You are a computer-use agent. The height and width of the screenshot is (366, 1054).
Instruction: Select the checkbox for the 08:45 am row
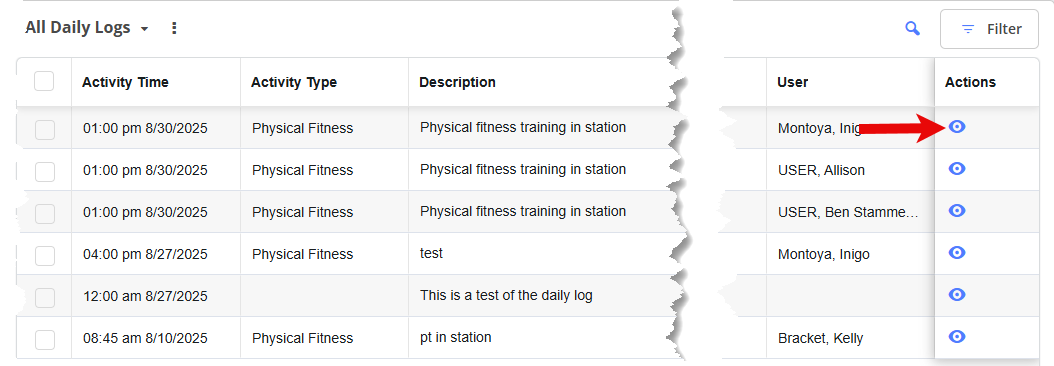[45, 340]
